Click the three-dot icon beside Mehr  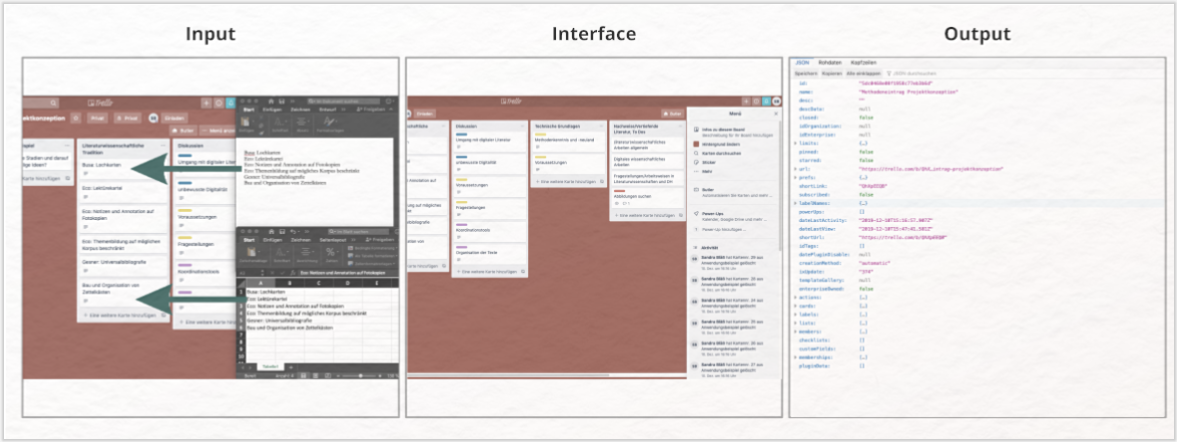click(x=696, y=171)
